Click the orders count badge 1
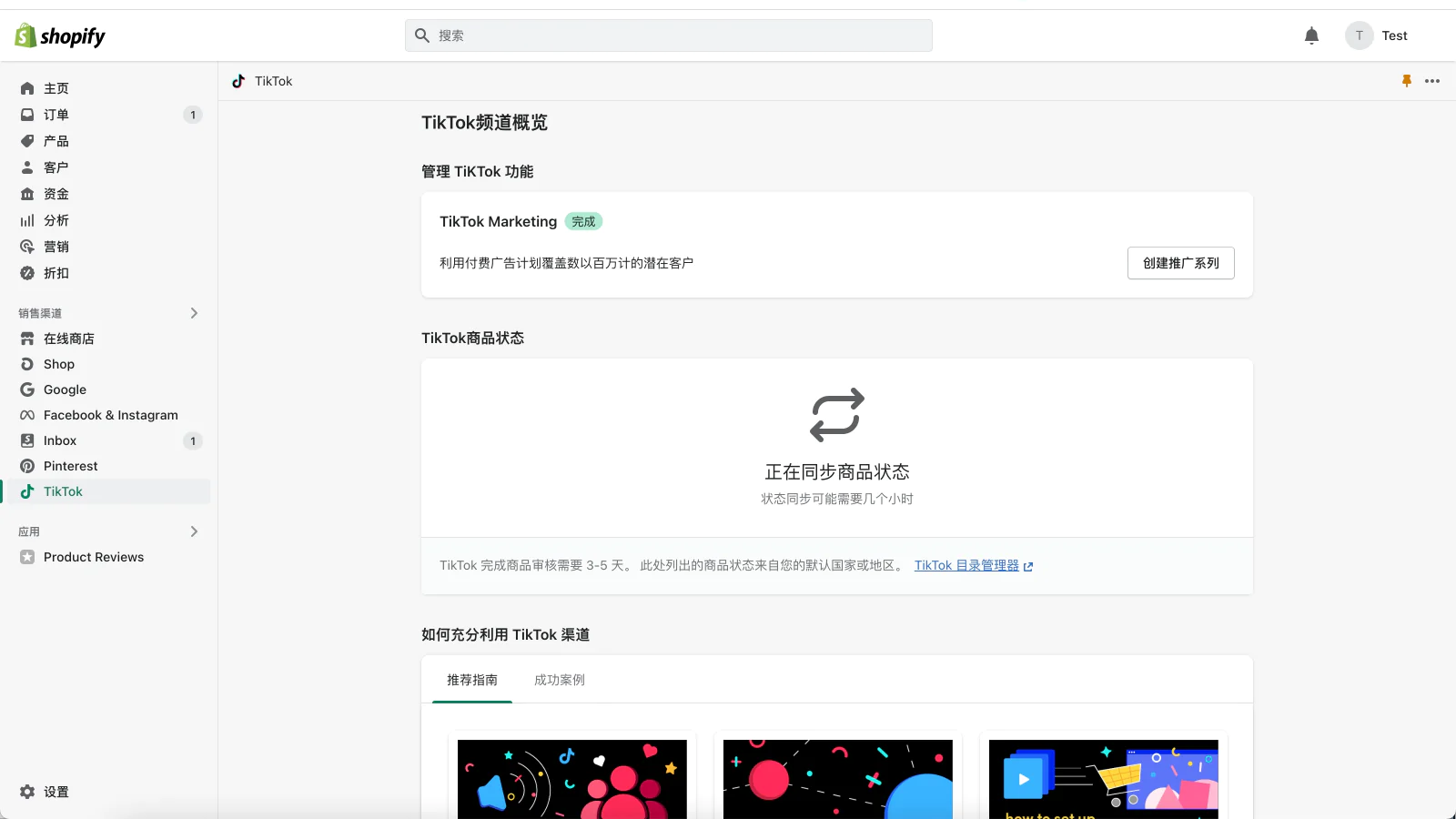This screenshot has height=819, width=1456. (193, 115)
